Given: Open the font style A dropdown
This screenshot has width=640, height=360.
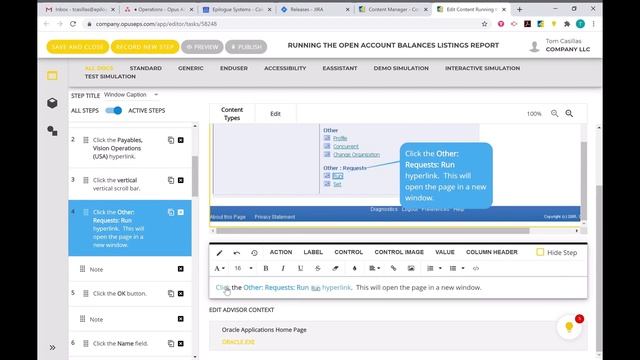Looking at the screenshot, I should [220, 268].
